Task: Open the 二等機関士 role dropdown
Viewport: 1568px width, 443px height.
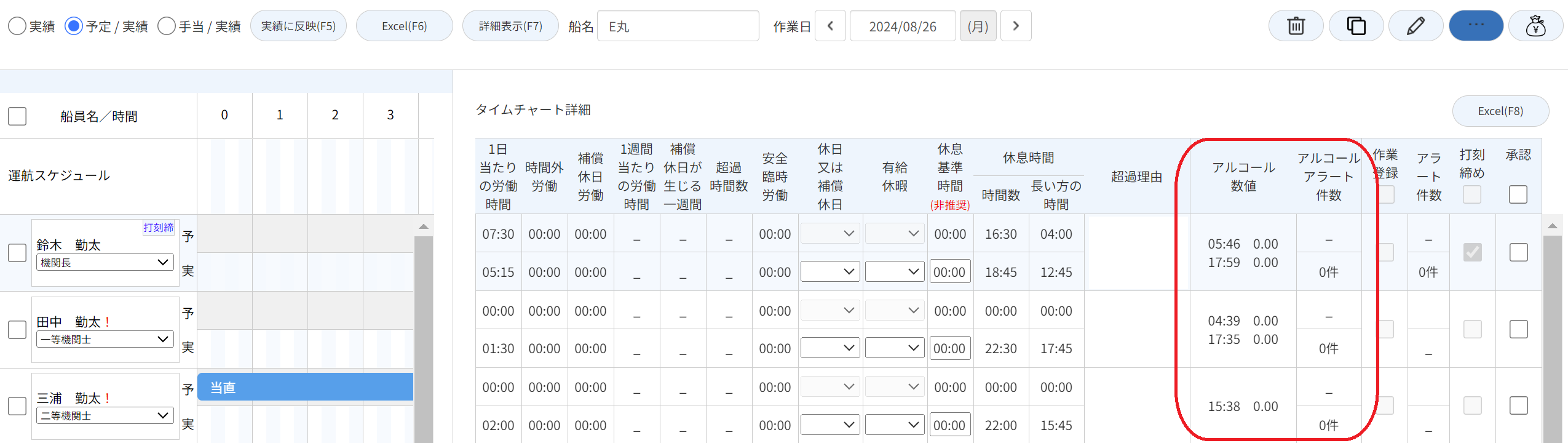Action: point(105,415)
